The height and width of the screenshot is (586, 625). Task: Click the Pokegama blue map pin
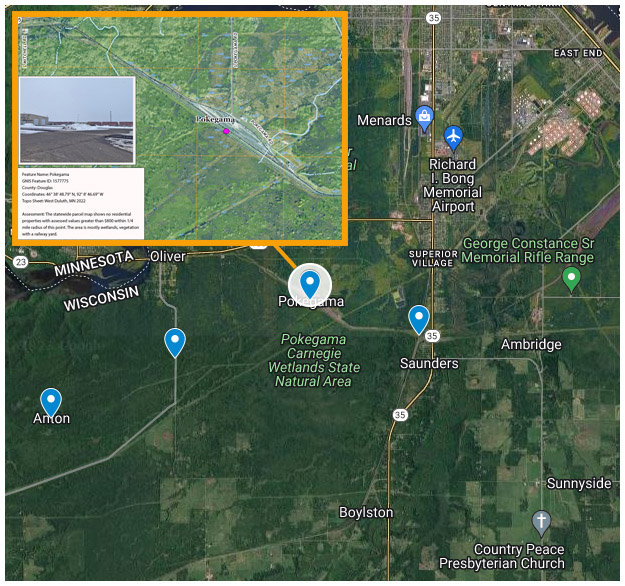(x=310, y=284)
